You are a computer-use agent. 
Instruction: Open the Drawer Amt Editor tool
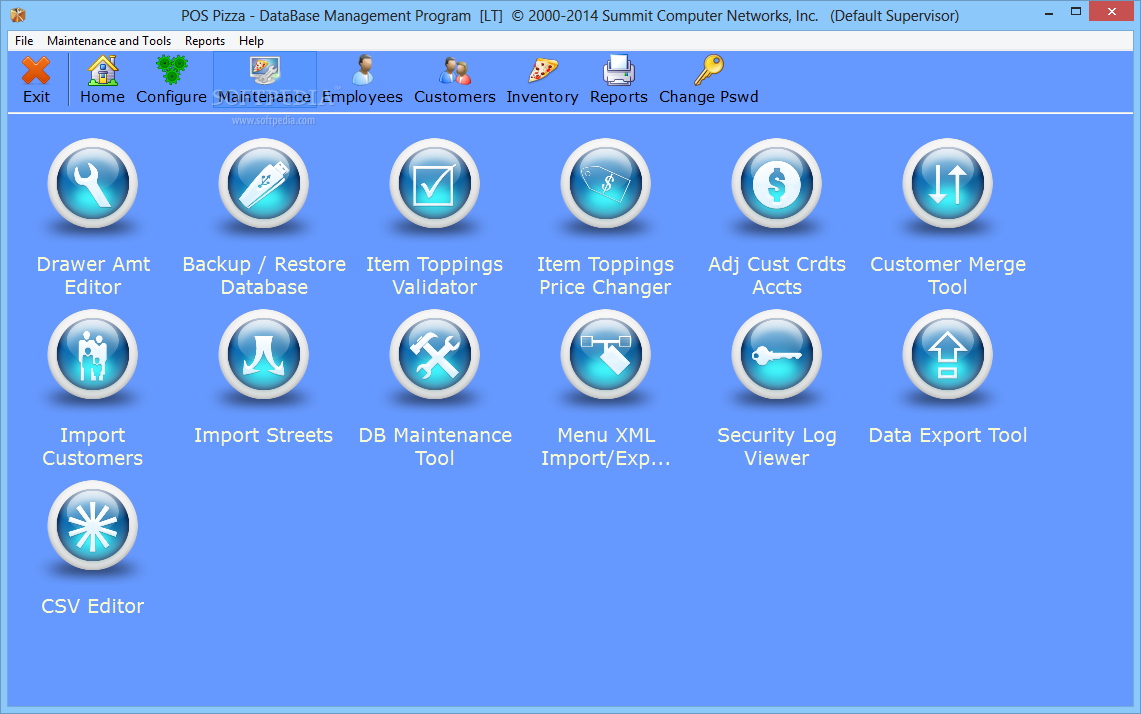pos(92,183)
